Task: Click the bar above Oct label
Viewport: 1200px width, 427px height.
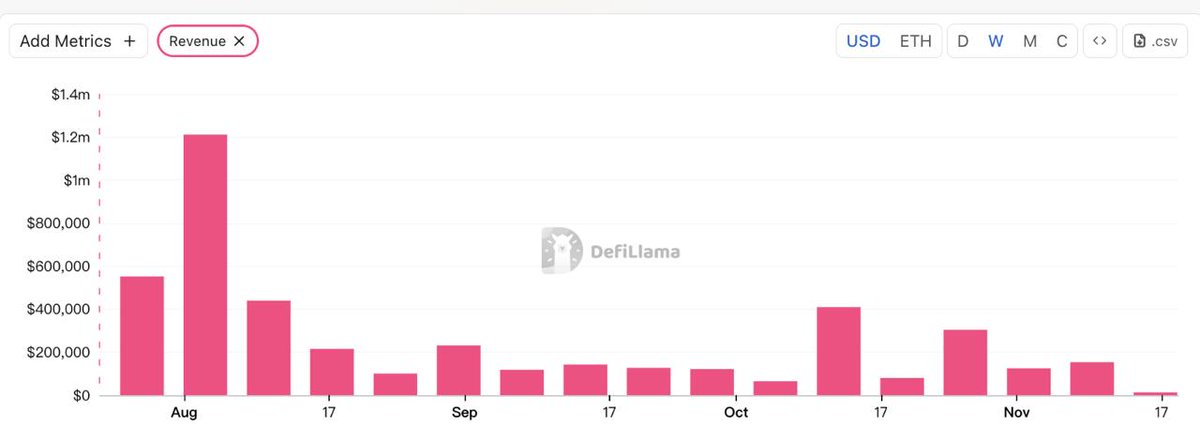Action: point(712,382)
